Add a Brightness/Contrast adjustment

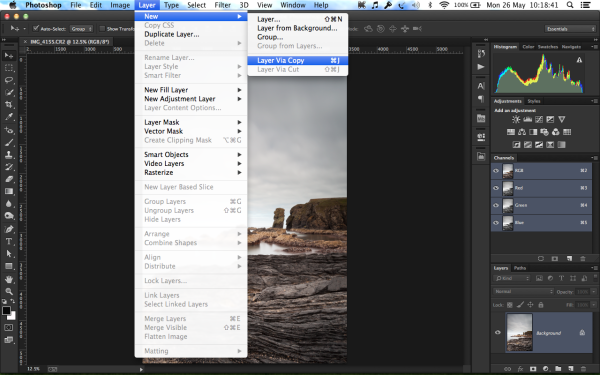pyautogui.click(x=516, y=119)
